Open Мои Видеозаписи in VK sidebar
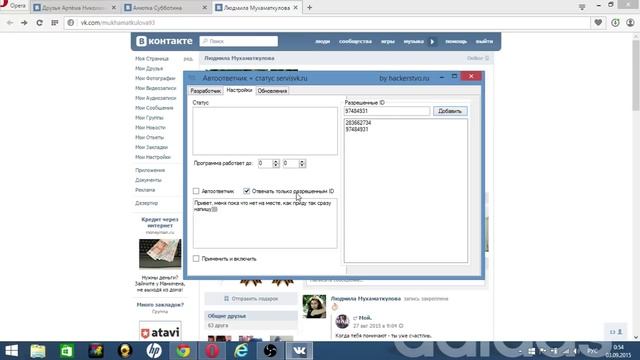This screenshot has width=640, height=360. coord(156,88)
